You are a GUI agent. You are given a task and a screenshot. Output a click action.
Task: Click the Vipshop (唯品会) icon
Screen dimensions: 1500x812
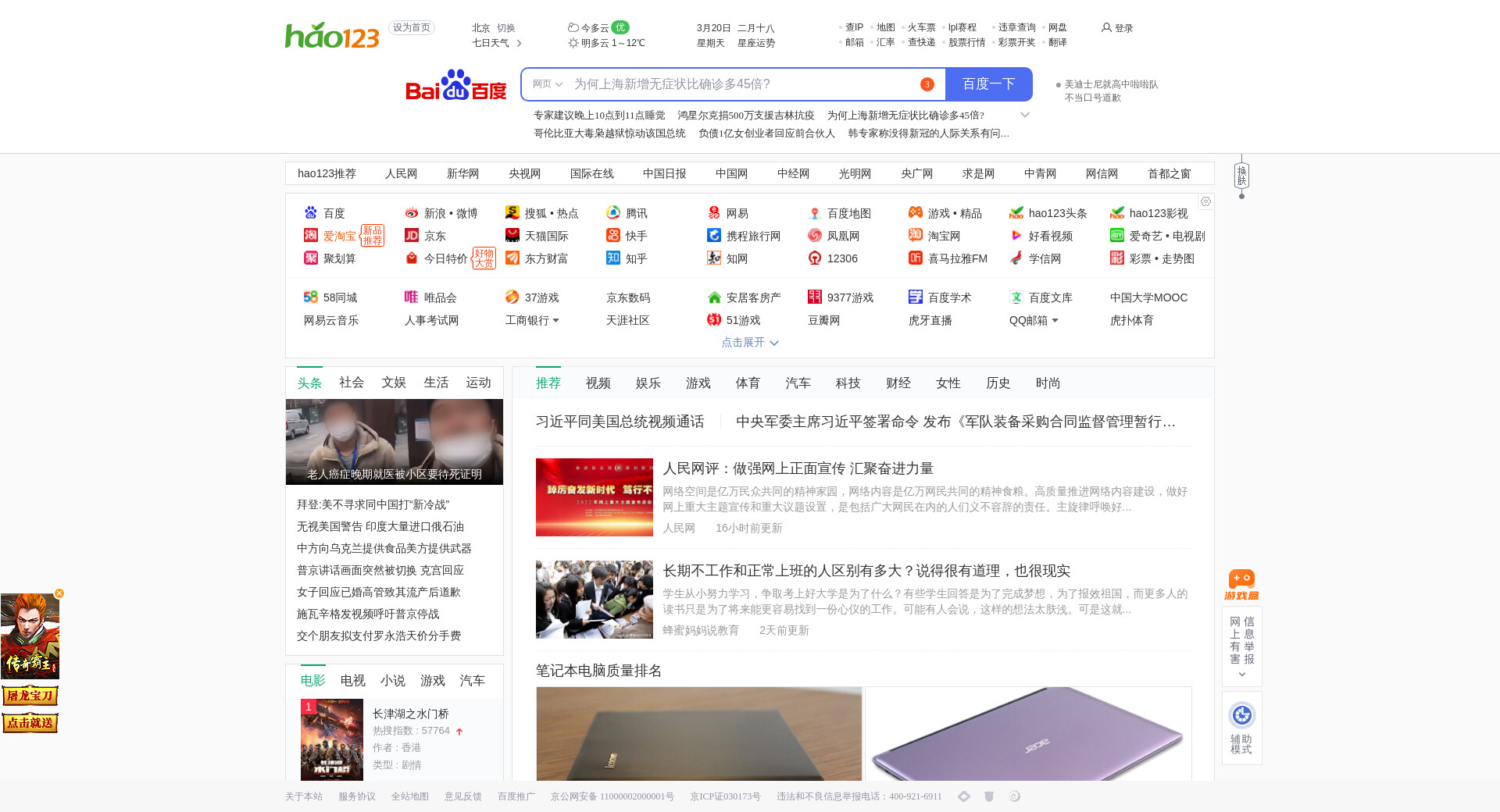(x=412, y=297)
